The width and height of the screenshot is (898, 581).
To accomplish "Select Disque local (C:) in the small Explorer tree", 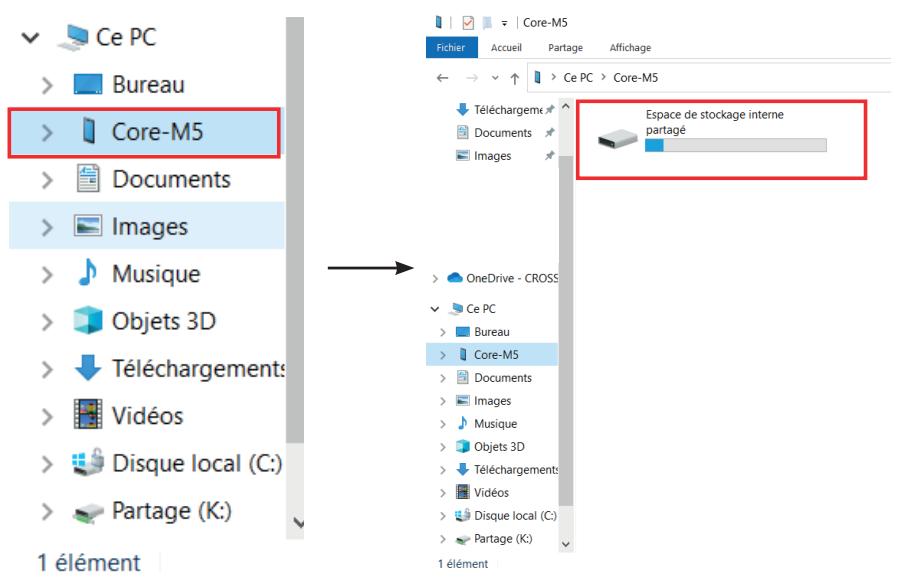I will (x=515, y=516).
